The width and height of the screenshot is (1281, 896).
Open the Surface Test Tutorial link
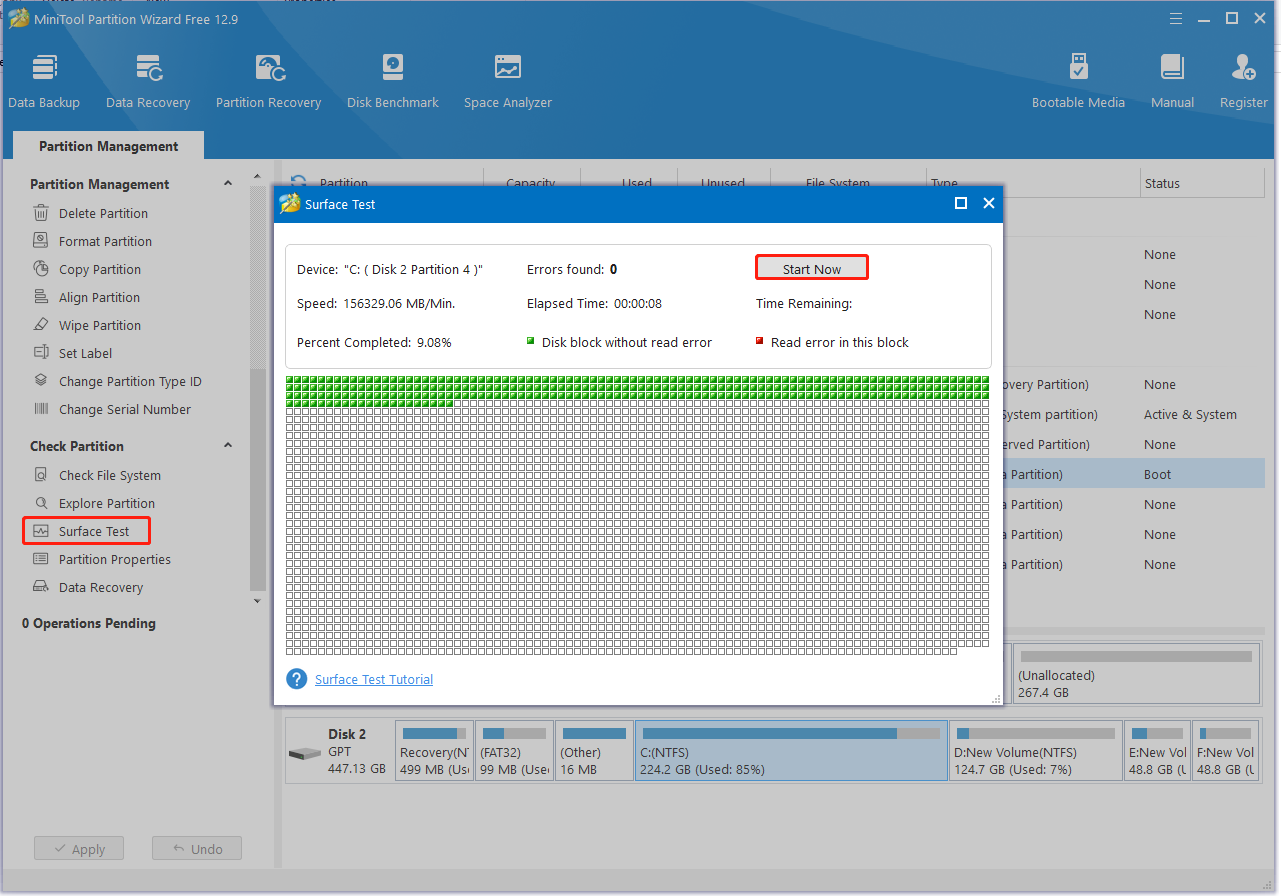coord(374,679)
